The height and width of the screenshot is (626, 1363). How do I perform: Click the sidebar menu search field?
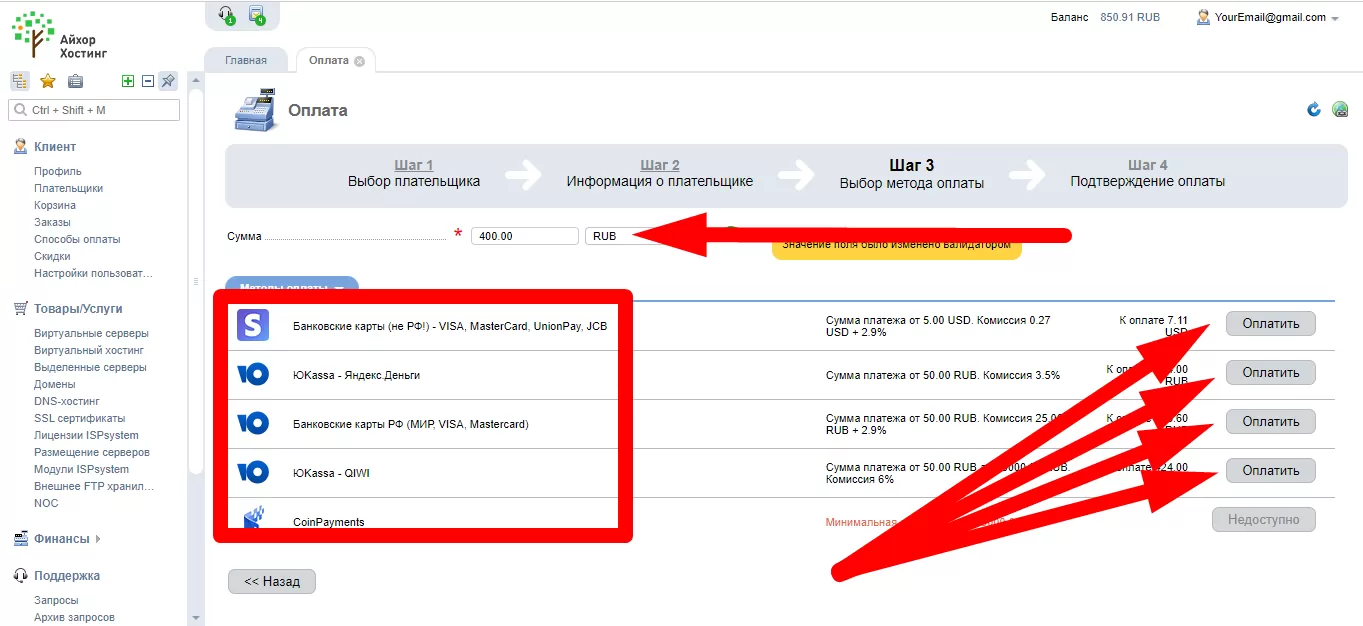coord(94,110)
